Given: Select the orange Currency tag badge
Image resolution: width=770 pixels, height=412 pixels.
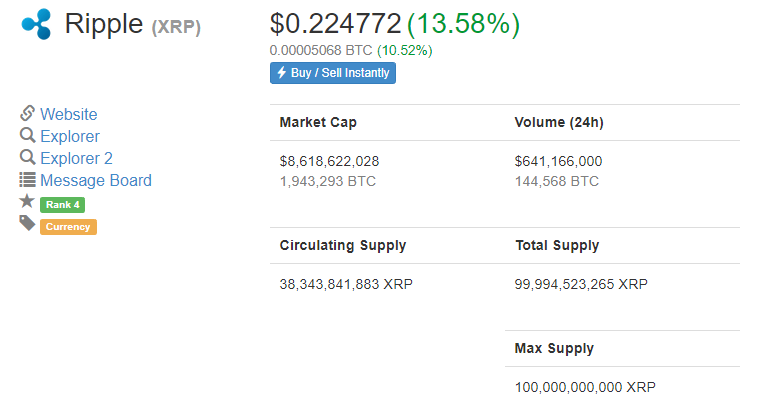Looking at the screenshot, I should point(68,227).
